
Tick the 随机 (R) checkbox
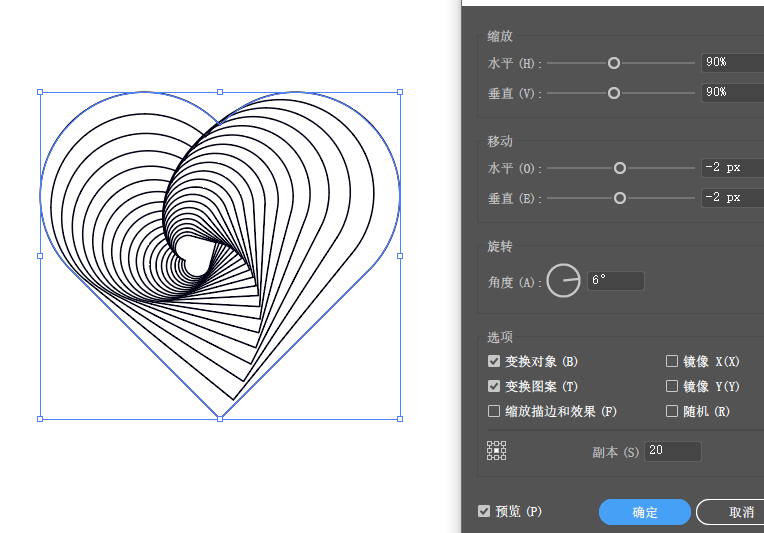(x=672, y=411)
